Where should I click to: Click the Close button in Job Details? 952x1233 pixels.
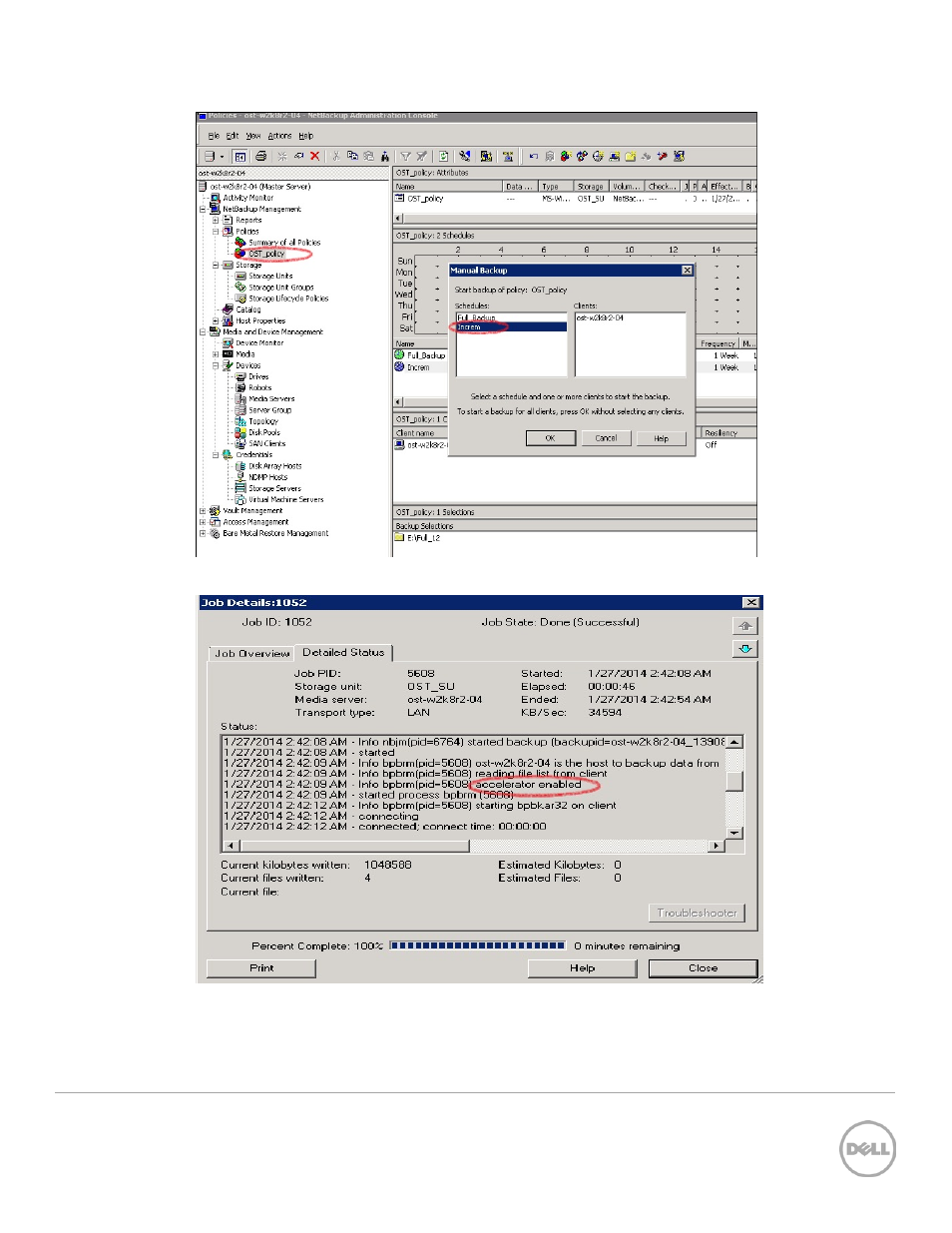[704, 968]
